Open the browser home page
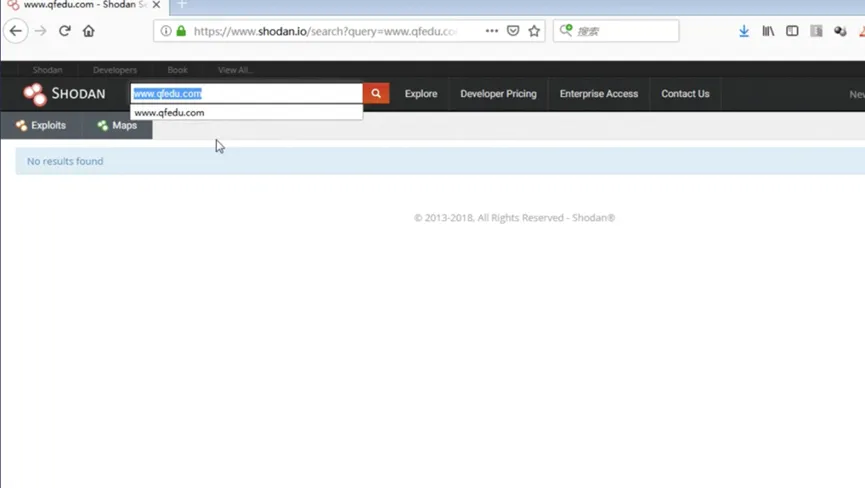 (x=88, y=31)
